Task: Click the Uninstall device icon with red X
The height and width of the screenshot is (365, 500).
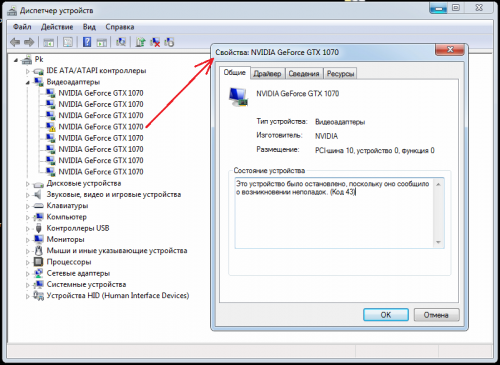Action: pyautogui.click(x=155, y=42)
